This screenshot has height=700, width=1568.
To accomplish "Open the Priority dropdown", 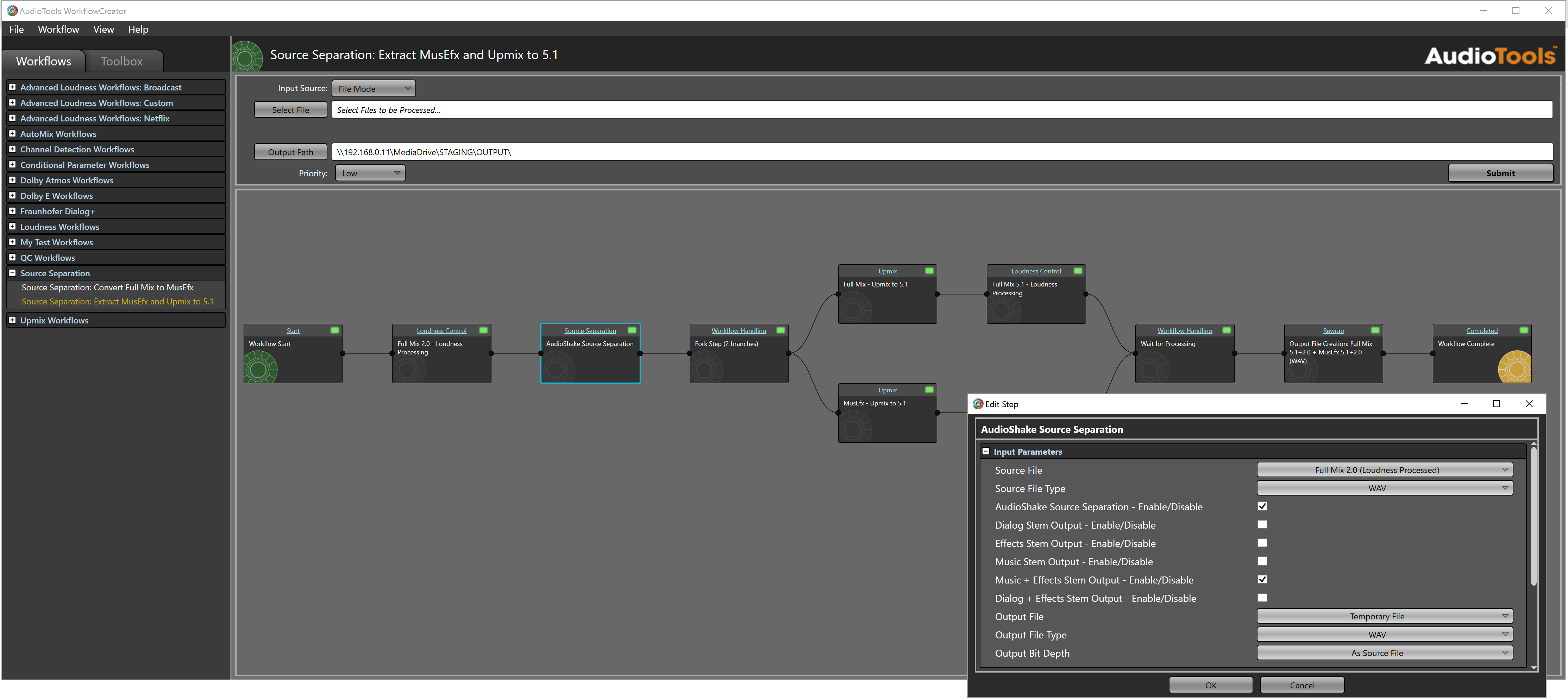I will tap(370, 174).
